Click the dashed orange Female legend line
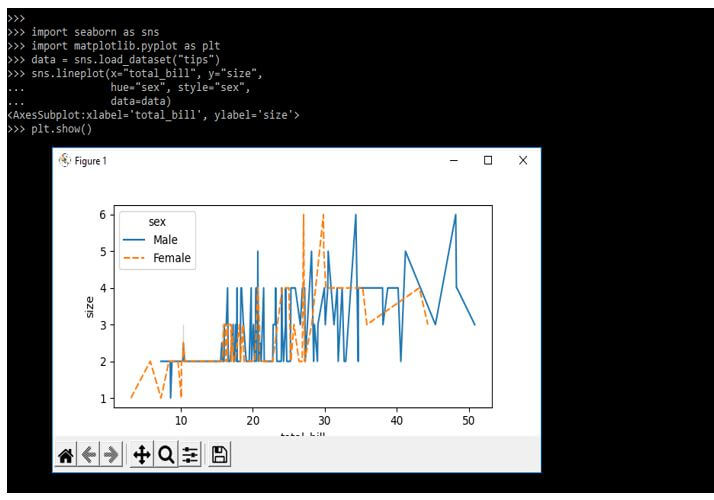 (134, 258)
